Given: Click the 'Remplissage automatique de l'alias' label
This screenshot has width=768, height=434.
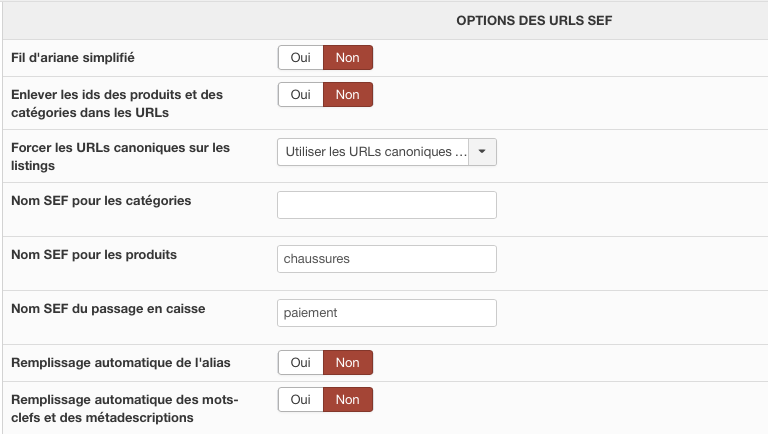Looking at the screenshot, I should 121,363.
